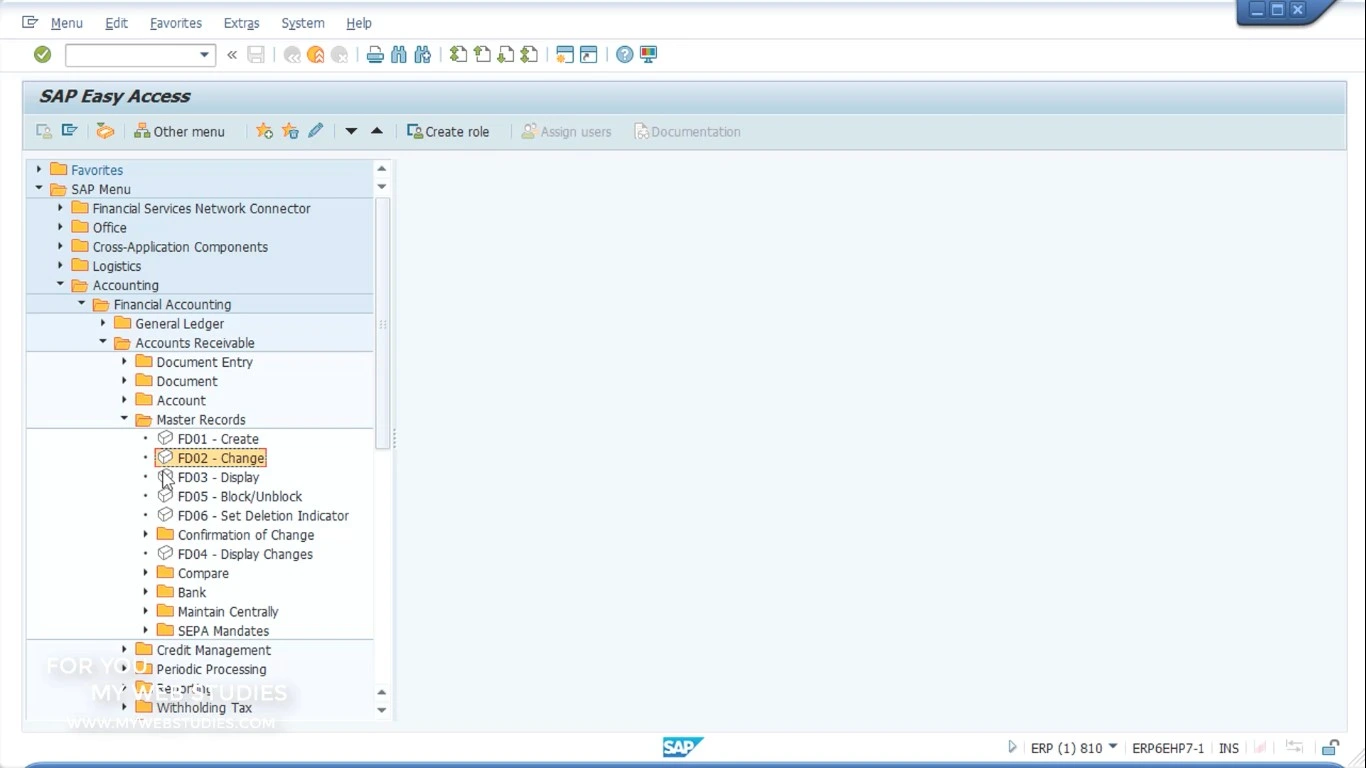Click the SAP Business Workplace icon
Screen dimensions: 1366x768
tap(105, 131)
